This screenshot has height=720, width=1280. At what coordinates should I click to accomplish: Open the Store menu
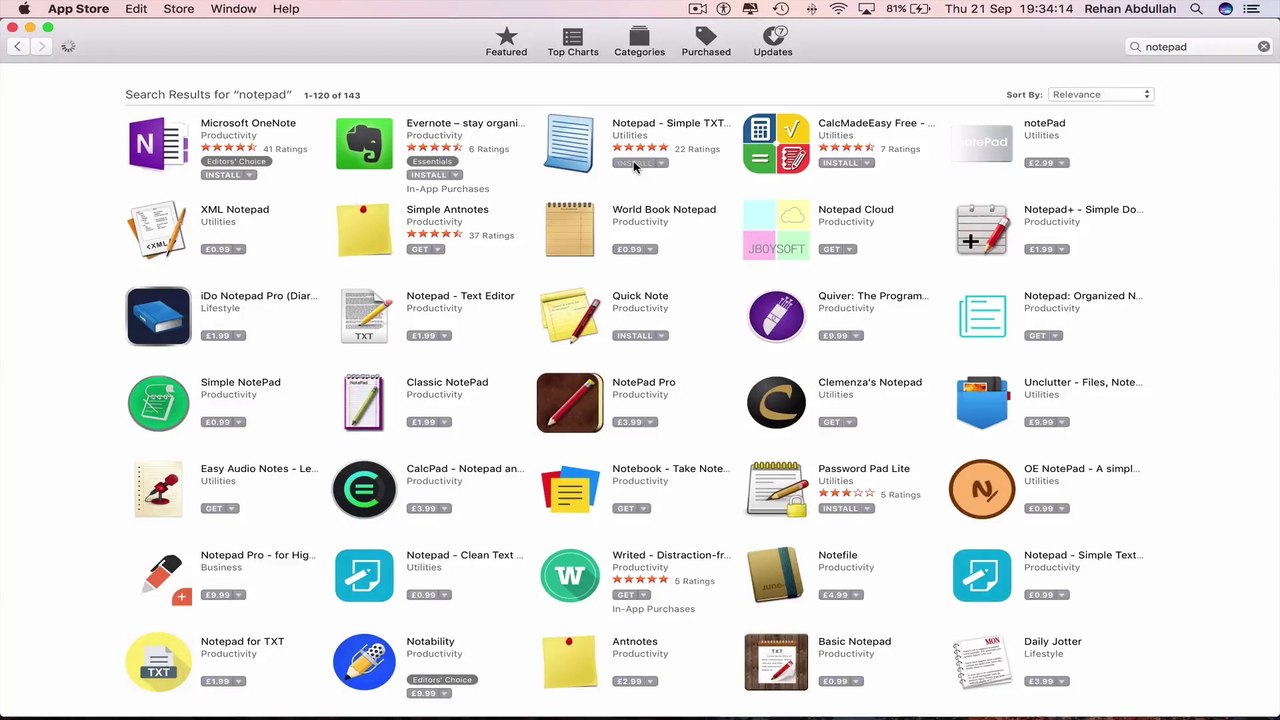(179, 8)
